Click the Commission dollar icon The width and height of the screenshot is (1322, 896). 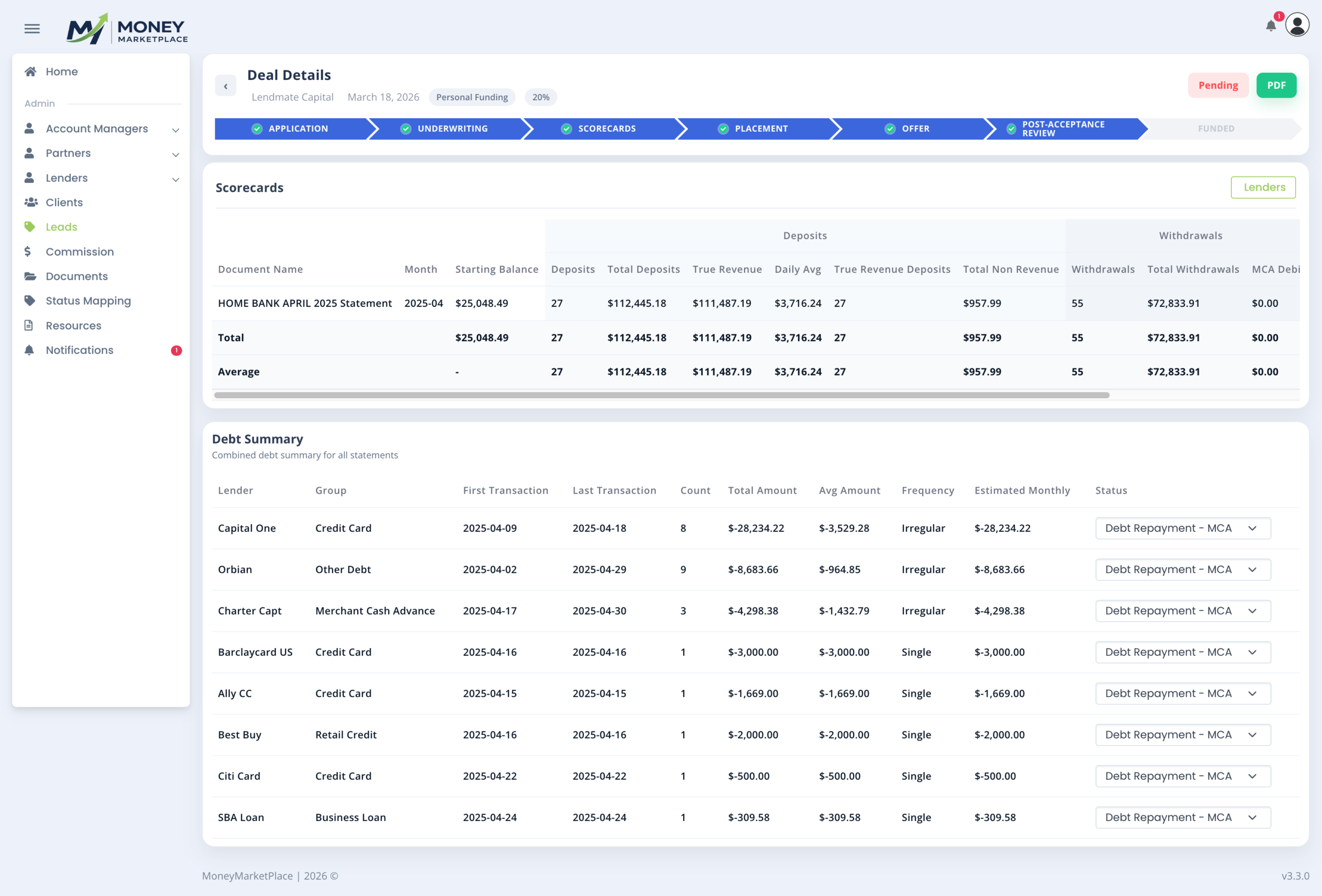[x=28, y=251]
